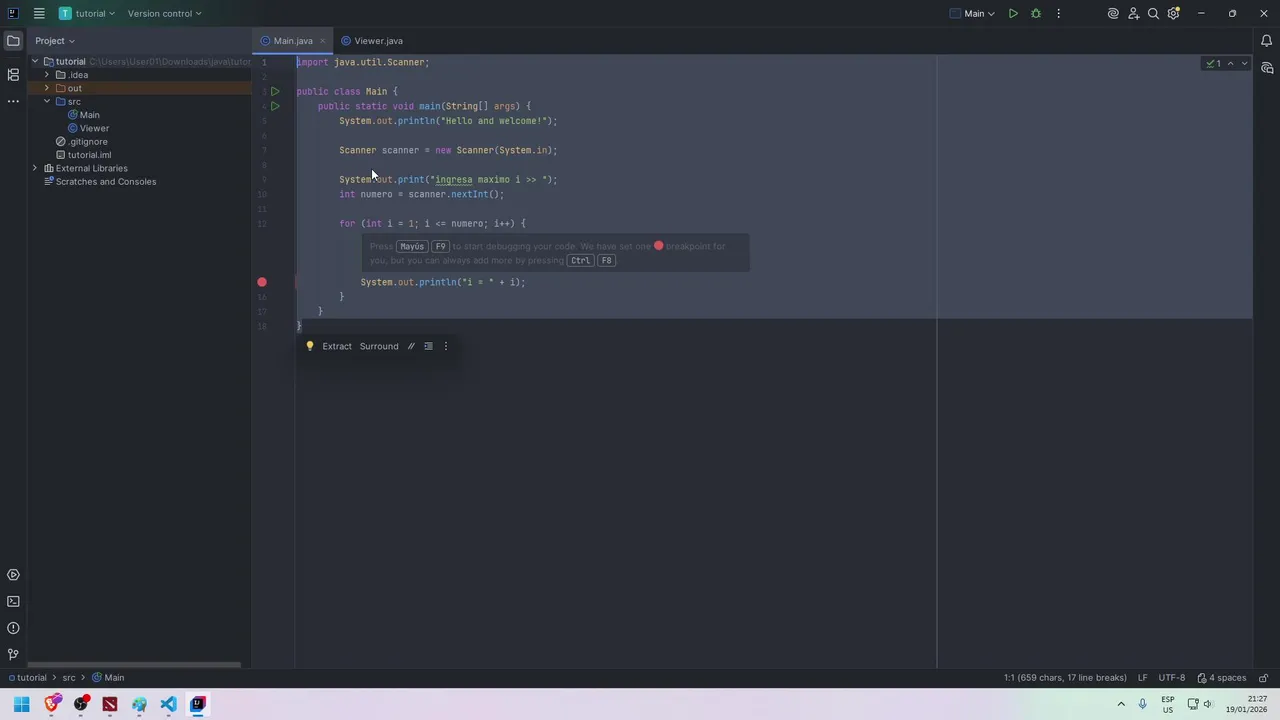The height and width of the screenshot is (720, 1280).
Task: Go to next highlighted error arrow
Action: point(1244,63)
